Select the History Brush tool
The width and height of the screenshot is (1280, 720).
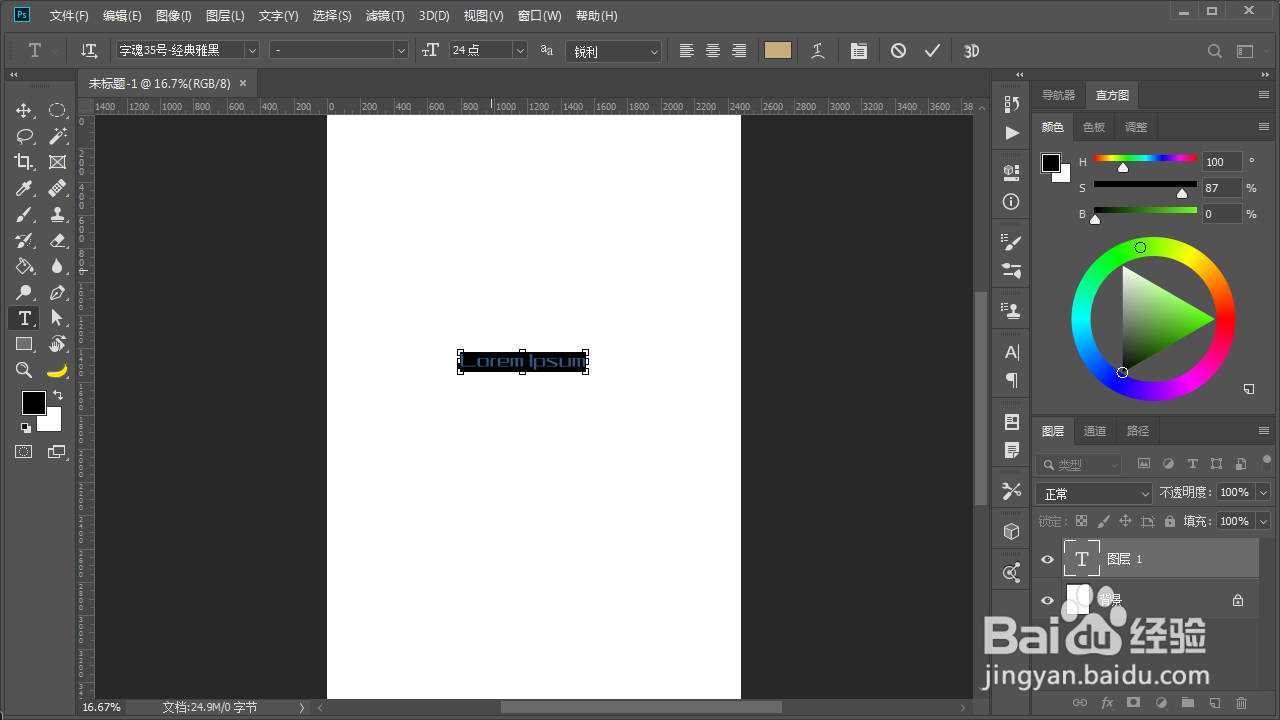(24, 240)
